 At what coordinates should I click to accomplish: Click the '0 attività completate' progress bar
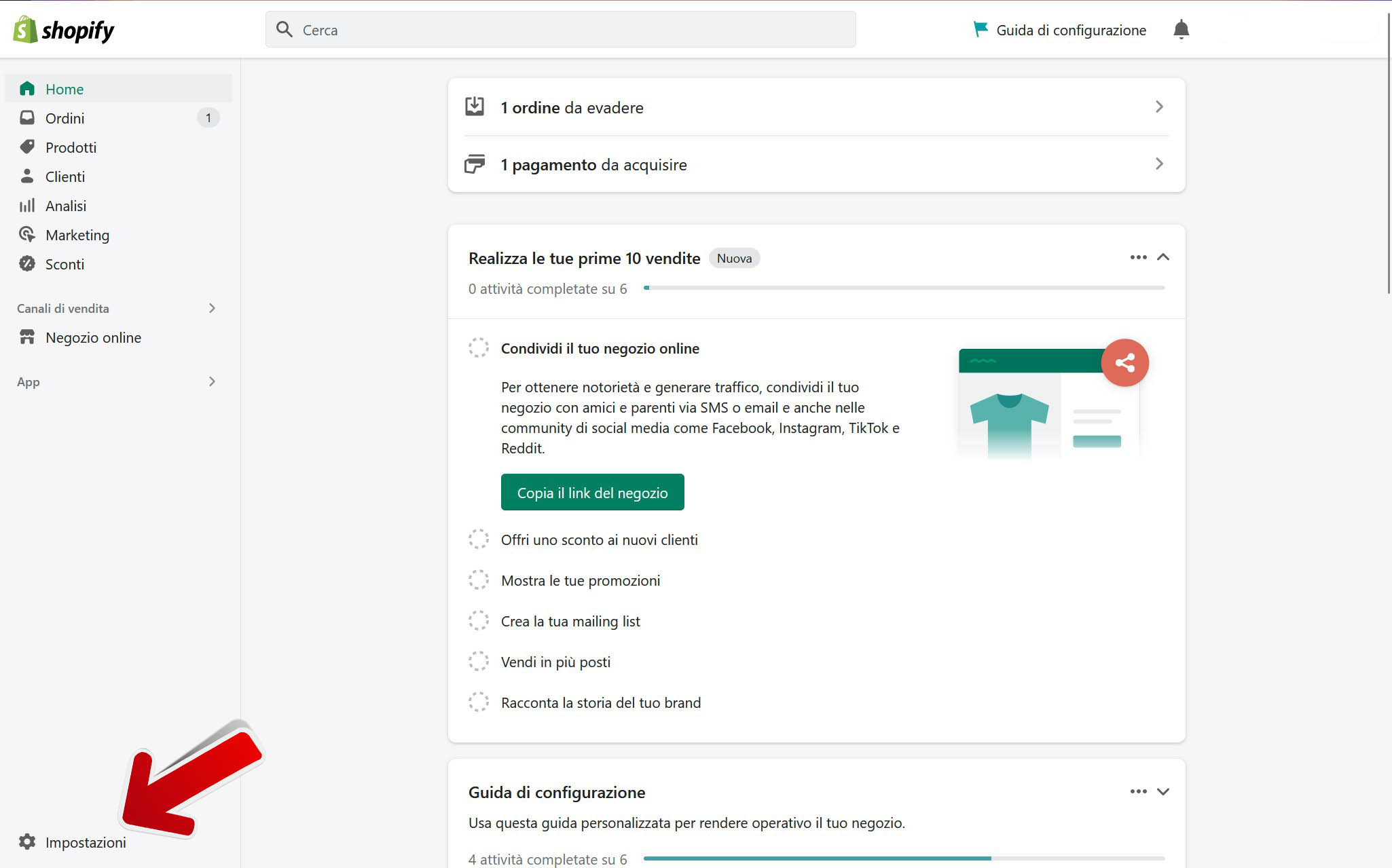click(903, 288)
